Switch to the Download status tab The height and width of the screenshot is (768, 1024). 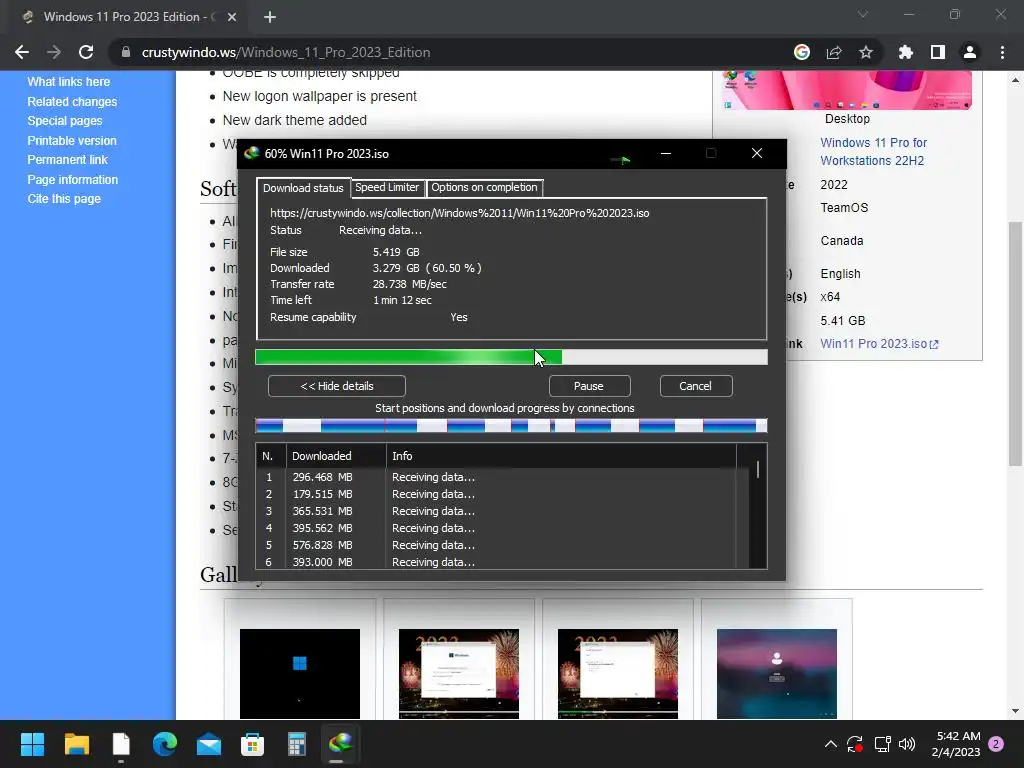(303, 188)
